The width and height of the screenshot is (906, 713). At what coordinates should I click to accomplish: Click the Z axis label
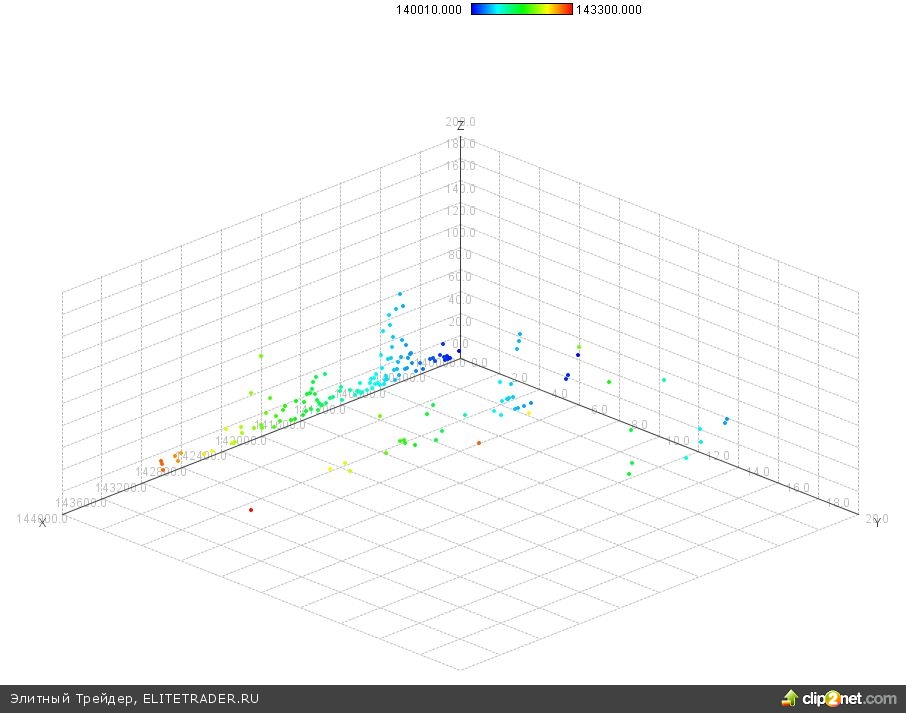click(460, 127)
